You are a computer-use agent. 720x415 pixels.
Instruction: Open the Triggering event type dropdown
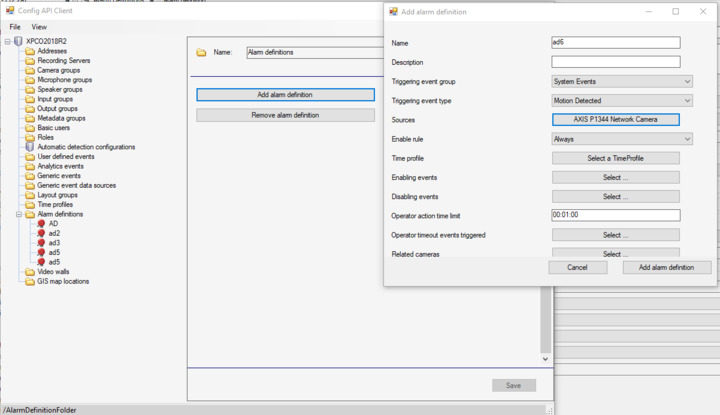pyautogui.click(x=621, y=101)
